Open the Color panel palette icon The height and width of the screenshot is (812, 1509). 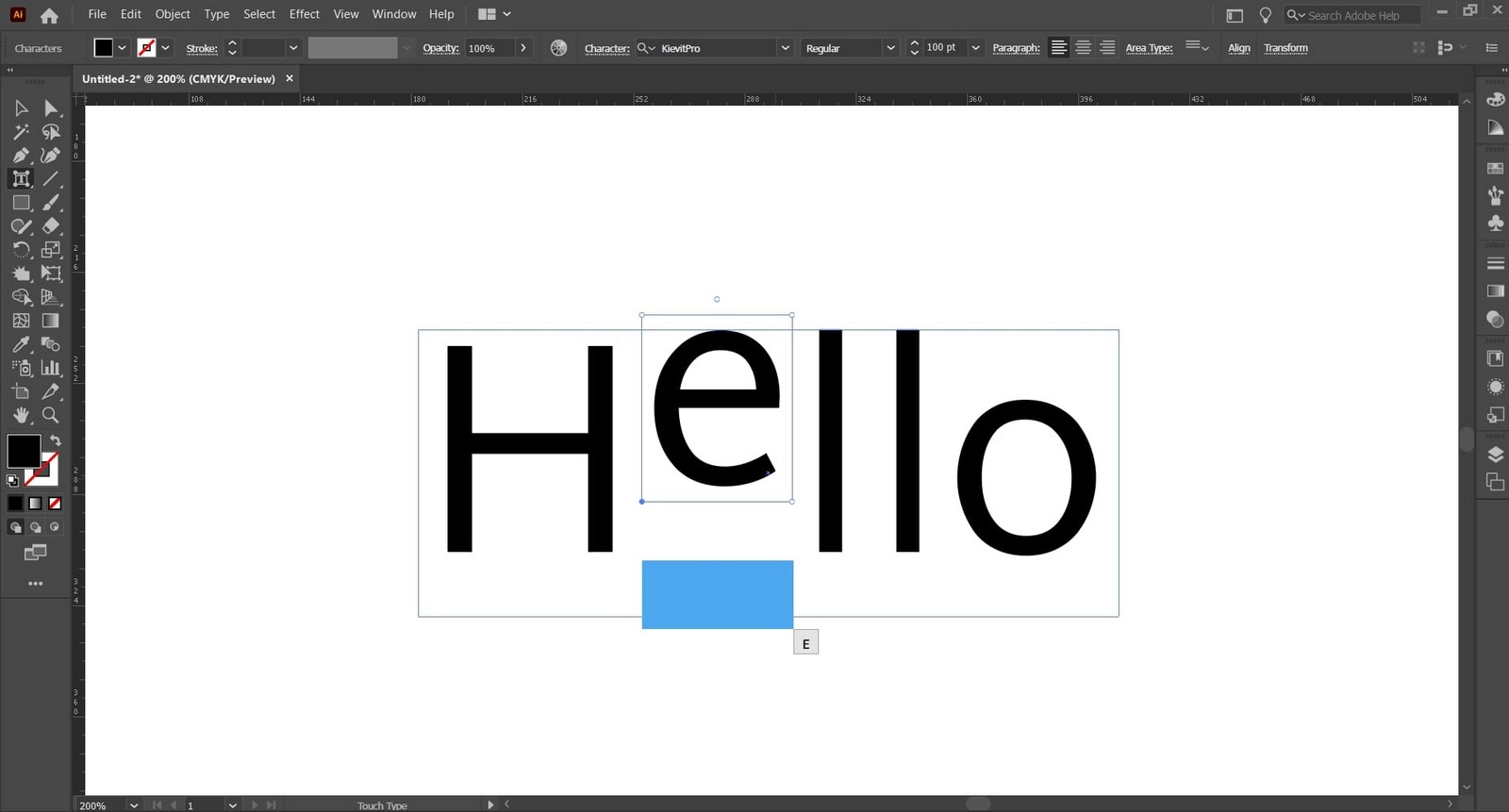coord(1495,99)
